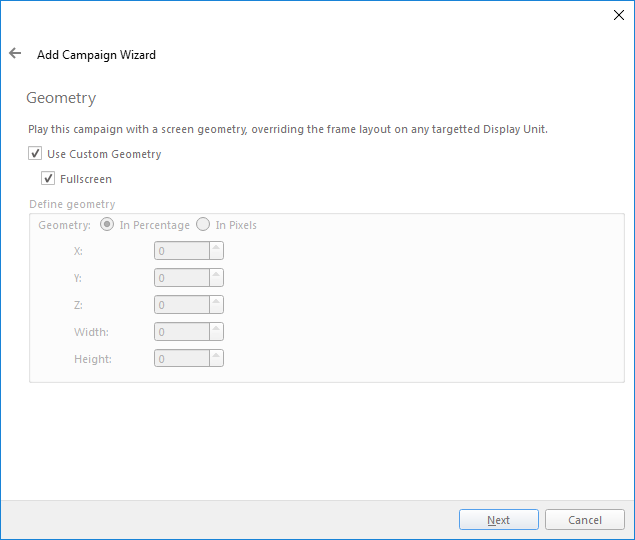Close the Add Campaign Wizard window
This screenshot has height=540, width=635.
[618, 15]
